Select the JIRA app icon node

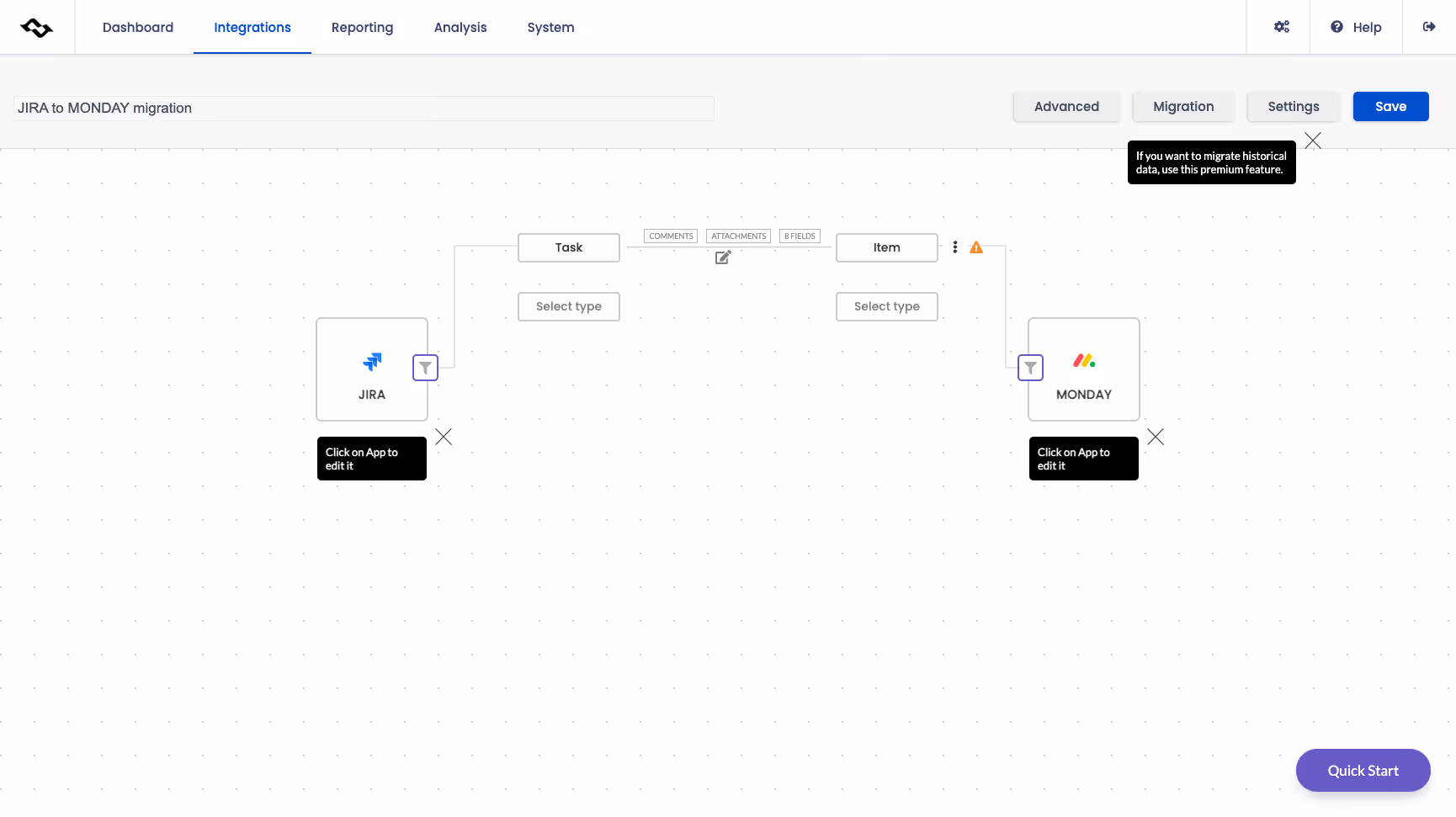[x=371, y=369]
